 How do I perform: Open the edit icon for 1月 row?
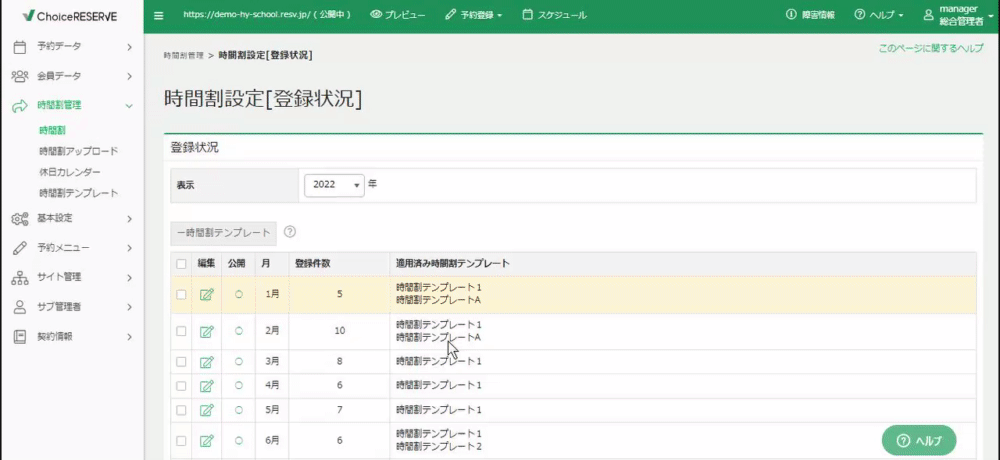point(207,295)
